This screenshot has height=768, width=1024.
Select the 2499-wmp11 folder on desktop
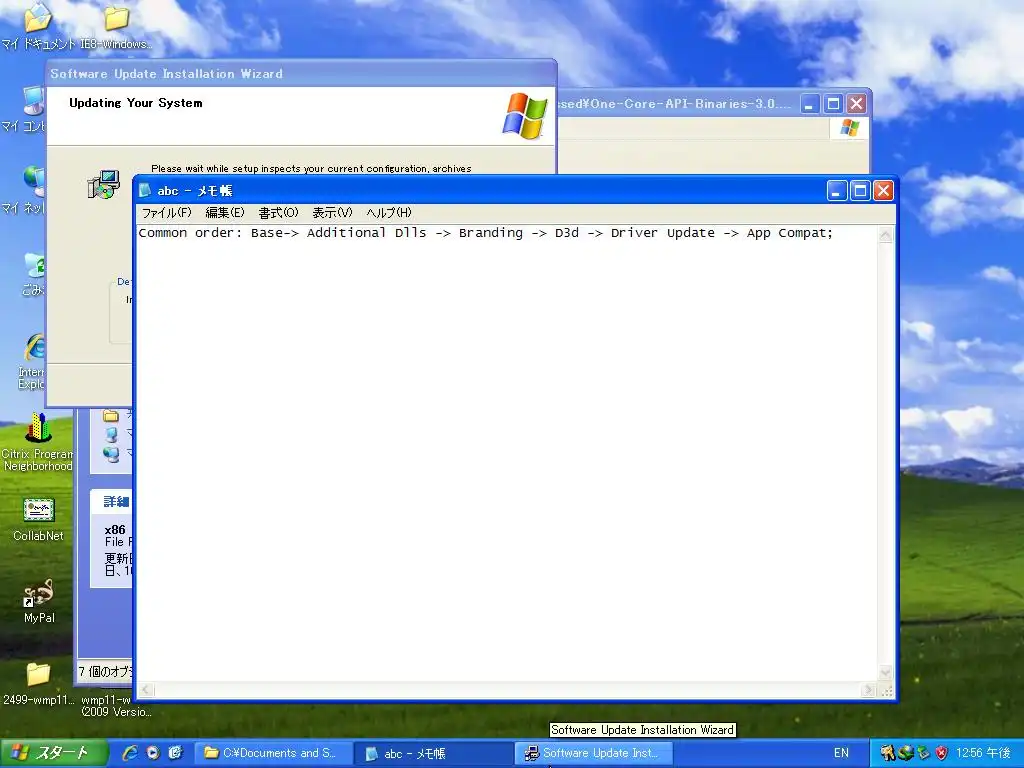[38, 683]
